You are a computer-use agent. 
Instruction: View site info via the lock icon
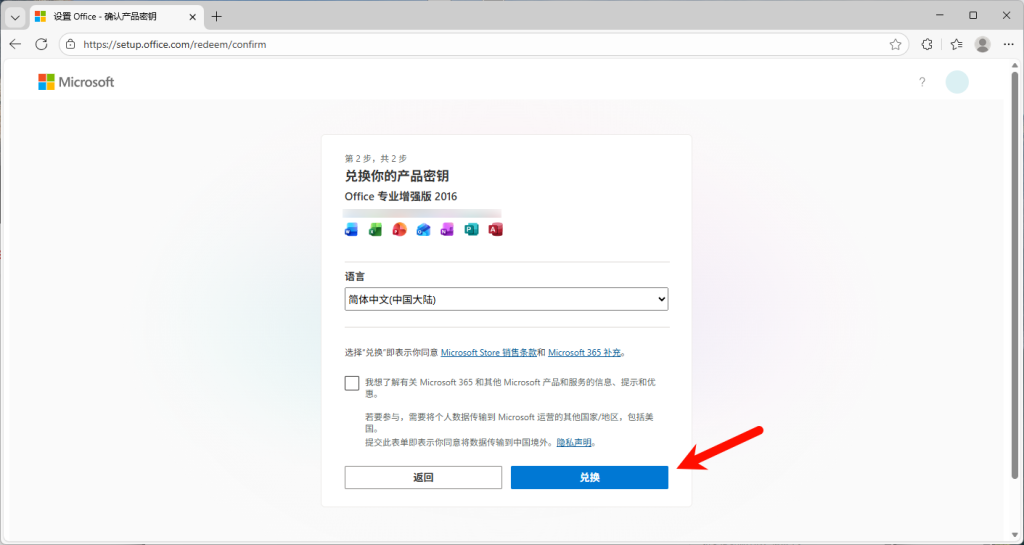click(x=71, y=44)
